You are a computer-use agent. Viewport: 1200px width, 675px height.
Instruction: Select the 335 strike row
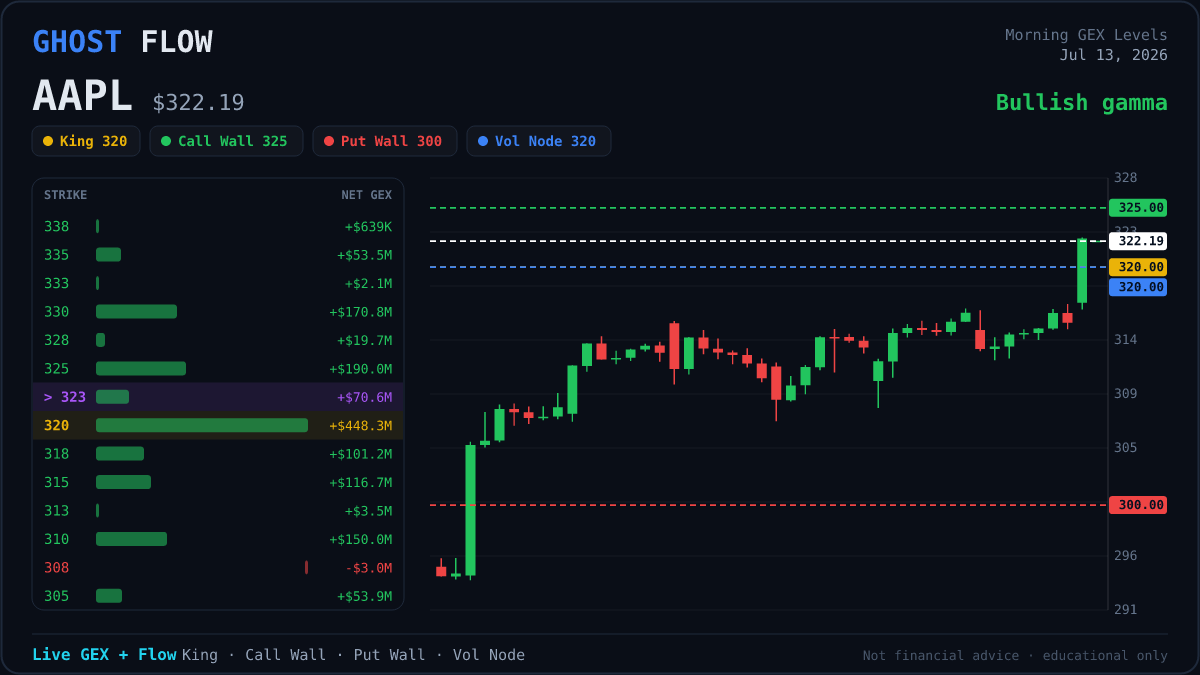[x=218, y=255]
